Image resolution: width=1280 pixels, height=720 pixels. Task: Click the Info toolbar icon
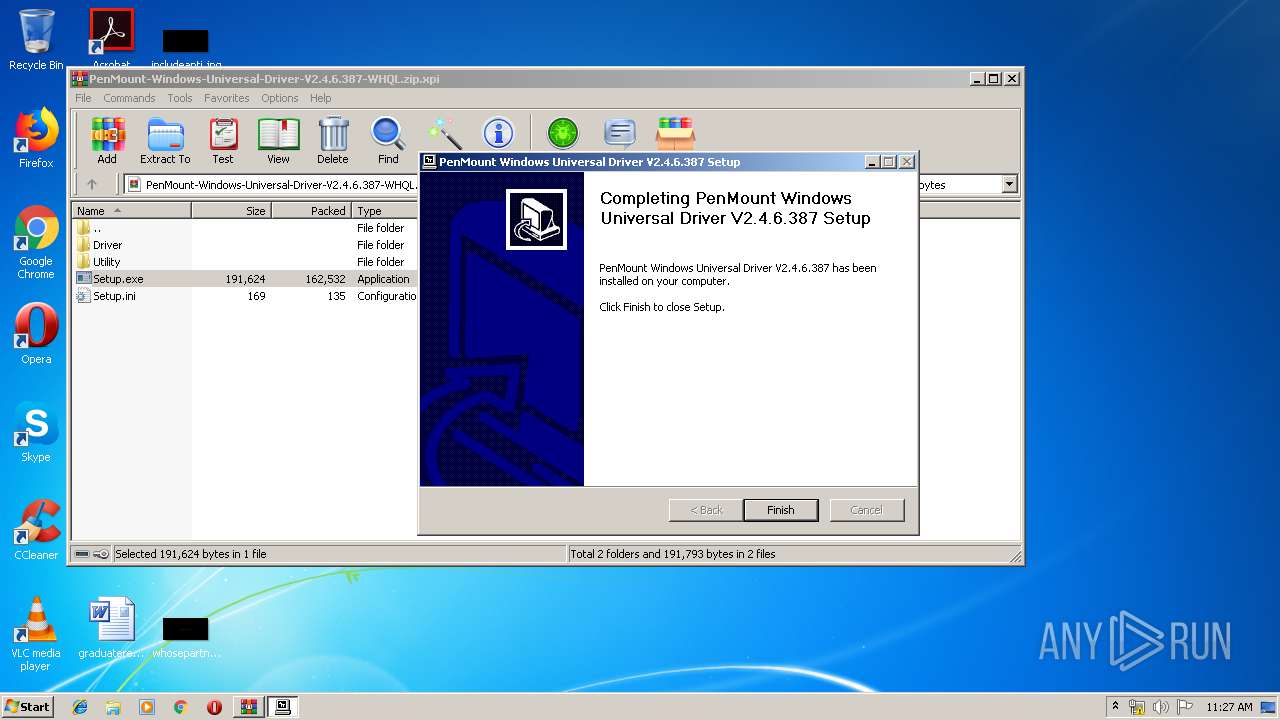[498, 132]
